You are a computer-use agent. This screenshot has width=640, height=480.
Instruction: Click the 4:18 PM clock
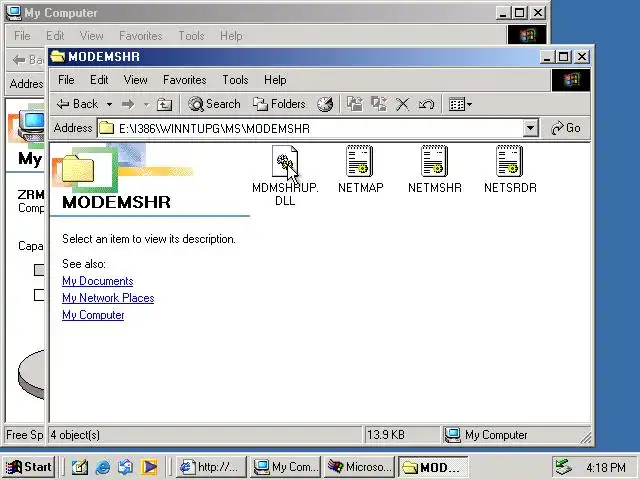pos(606,467)
